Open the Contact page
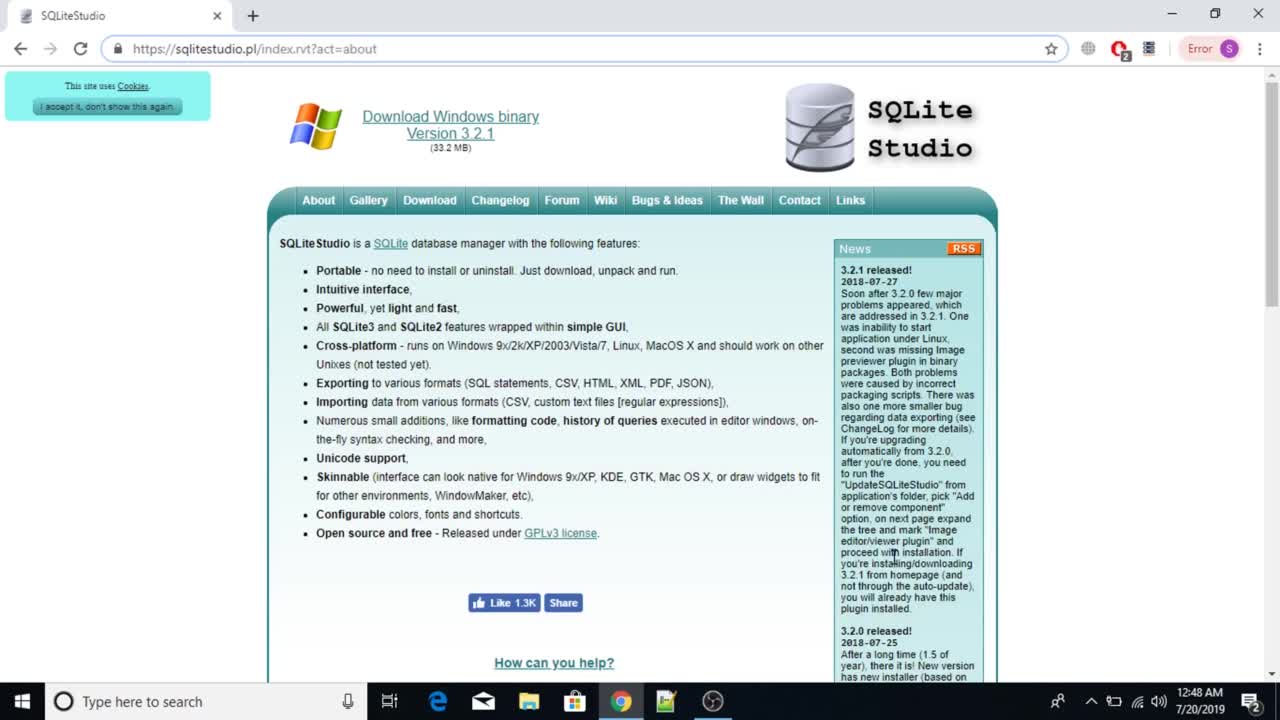1280x720 pixels. 800,200
